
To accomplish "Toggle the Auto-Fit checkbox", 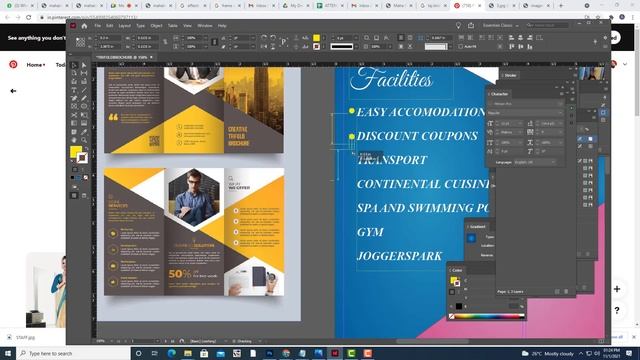I will 460,47.
